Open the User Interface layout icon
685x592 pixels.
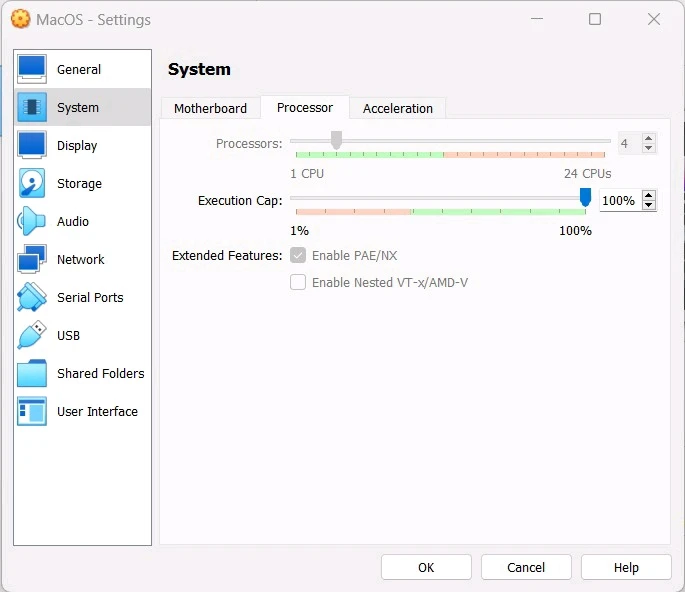point(31,411)
